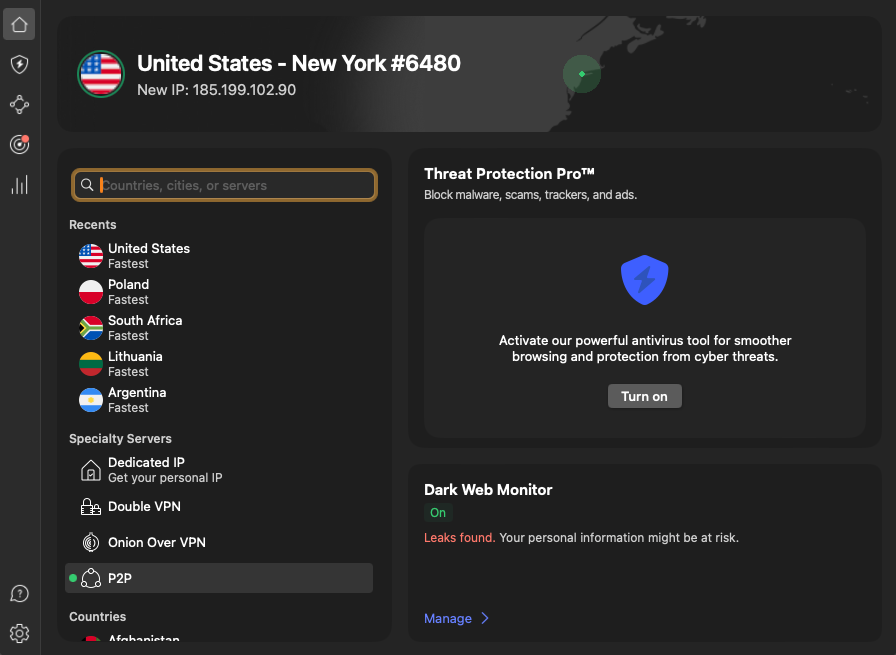
Task: Click the Lithuania flag icon
Action: pyautogui.click(x=91, y=364)
